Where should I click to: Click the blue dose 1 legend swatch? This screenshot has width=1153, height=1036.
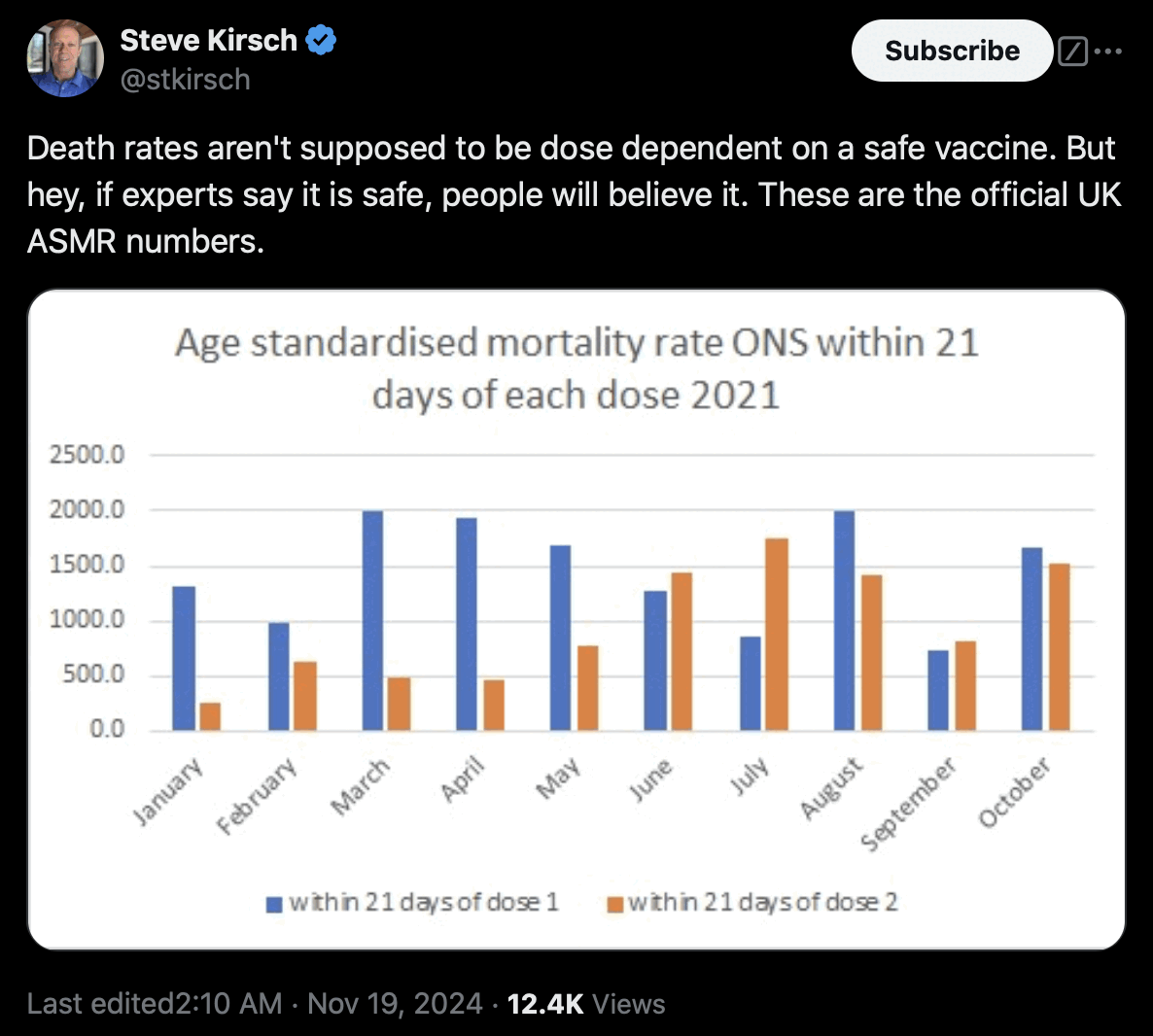pos(274,904)
